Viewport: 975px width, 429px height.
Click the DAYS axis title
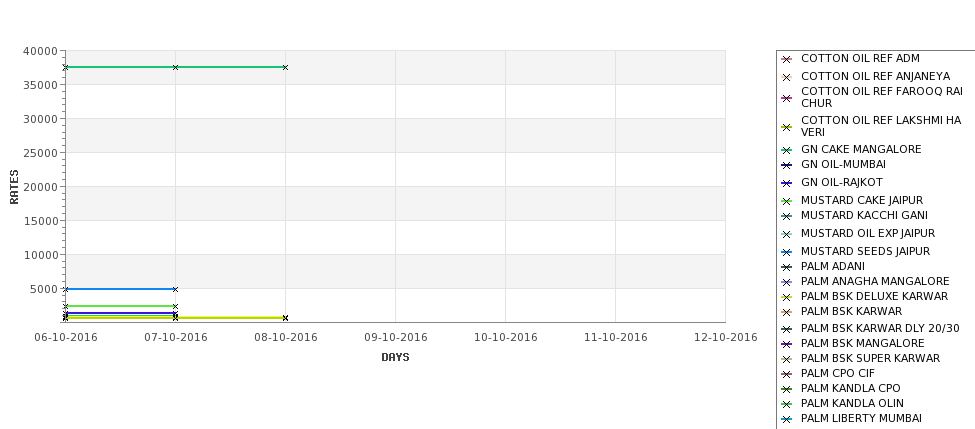(x=395, y=358)
